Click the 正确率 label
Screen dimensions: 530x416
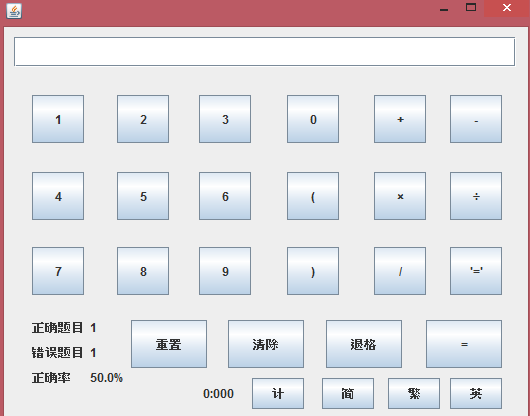[x=51, y=378]
